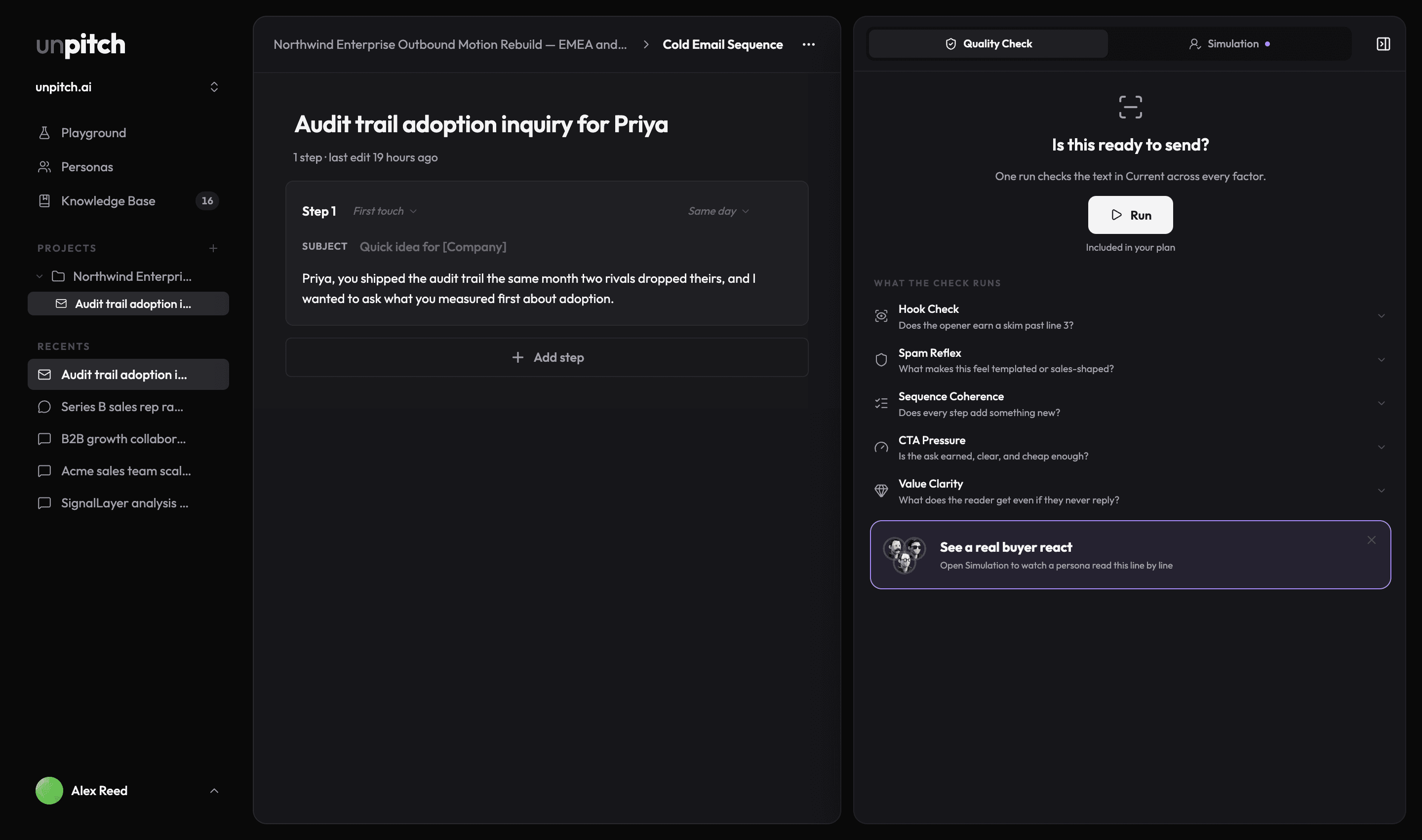This screenshot has height=840, width=1422.
Task: Collapse the right side panel icon
Action: click(x=1383, y=43)
